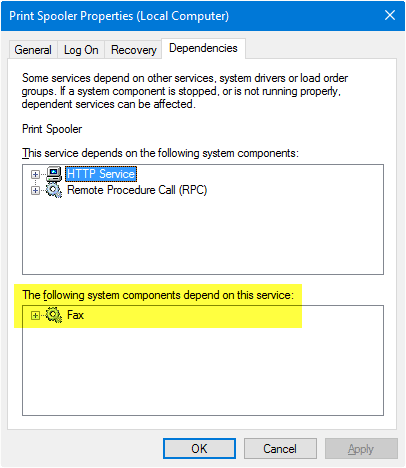Select the Dependencies tab
This screenshot has width=406, height=468.
[x=203, y=48]
